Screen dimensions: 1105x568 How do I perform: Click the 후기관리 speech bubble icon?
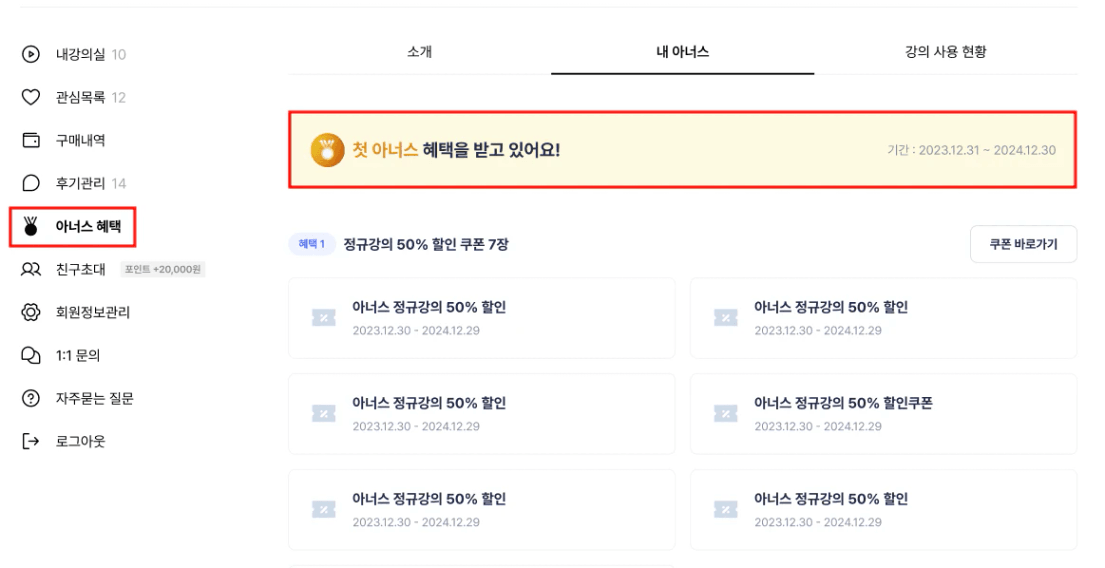point(31,183)
